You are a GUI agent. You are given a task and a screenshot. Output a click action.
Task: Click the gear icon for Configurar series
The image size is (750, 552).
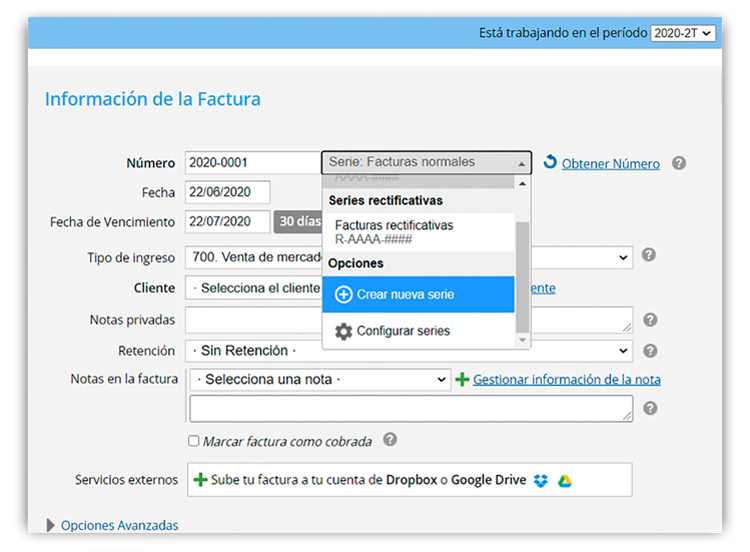(343, 331)
